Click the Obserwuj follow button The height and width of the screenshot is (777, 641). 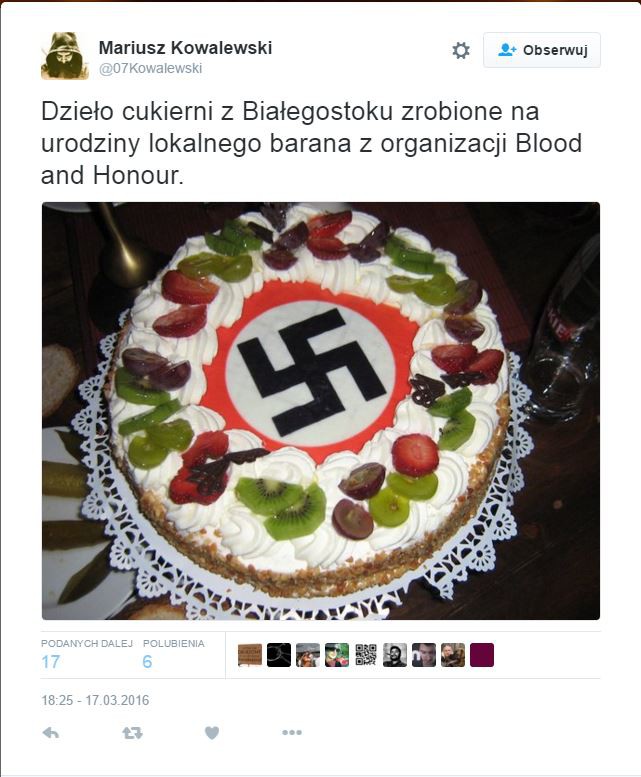542,50
